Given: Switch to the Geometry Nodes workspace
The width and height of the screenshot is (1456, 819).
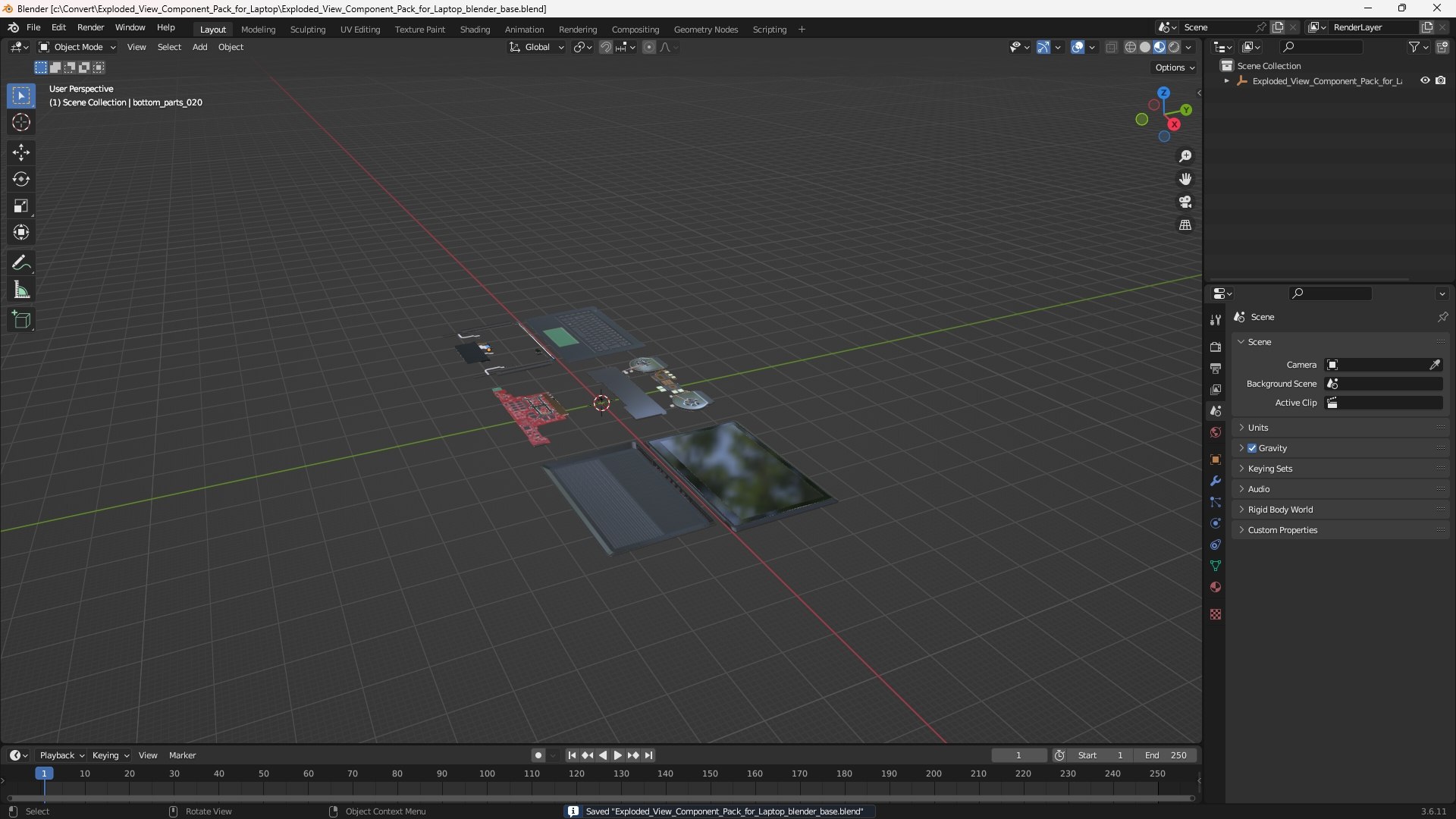Looking at the screenshot, I should tap(706, 30).
